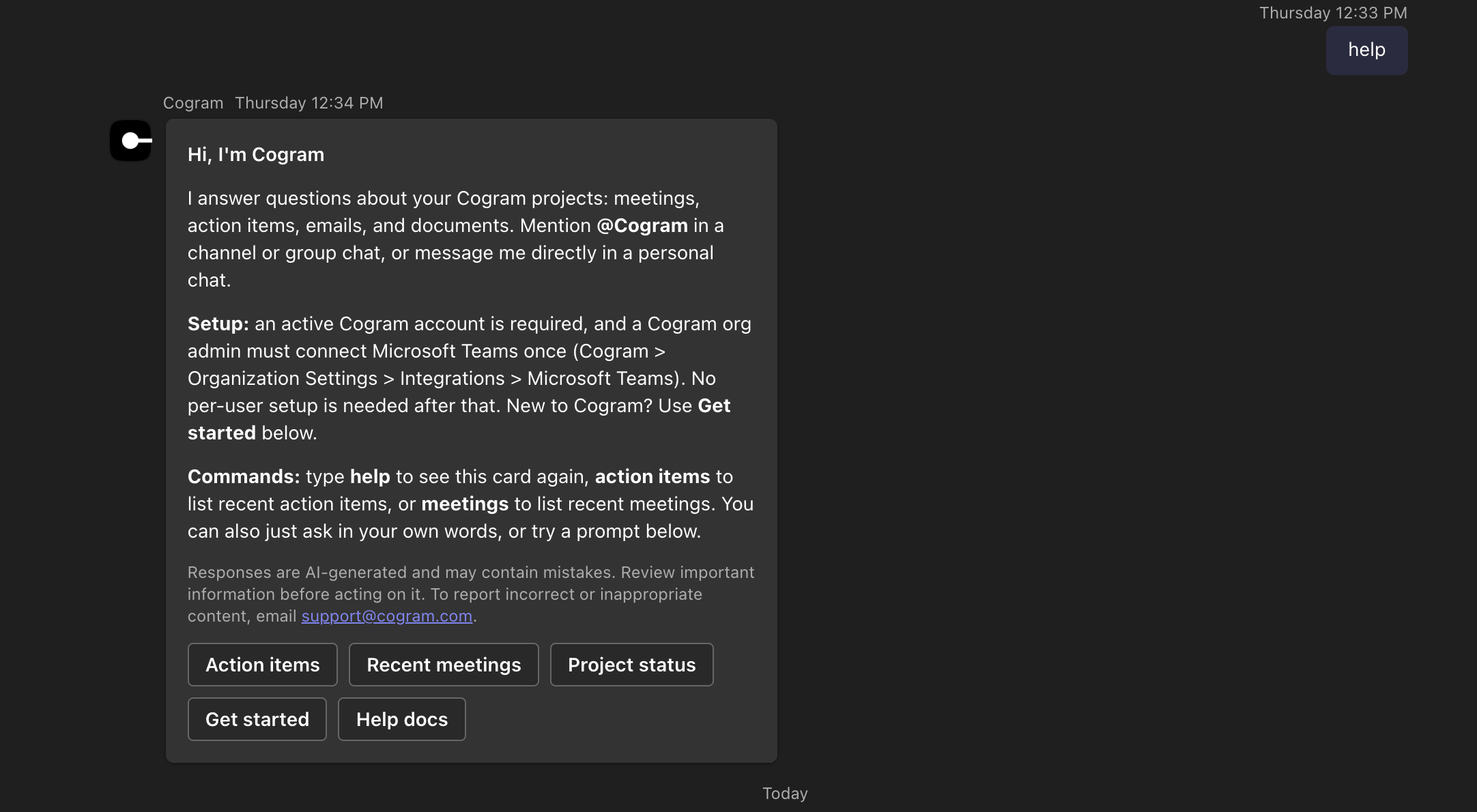
Task: Open the Help docs button
Action: click(402, 719)
